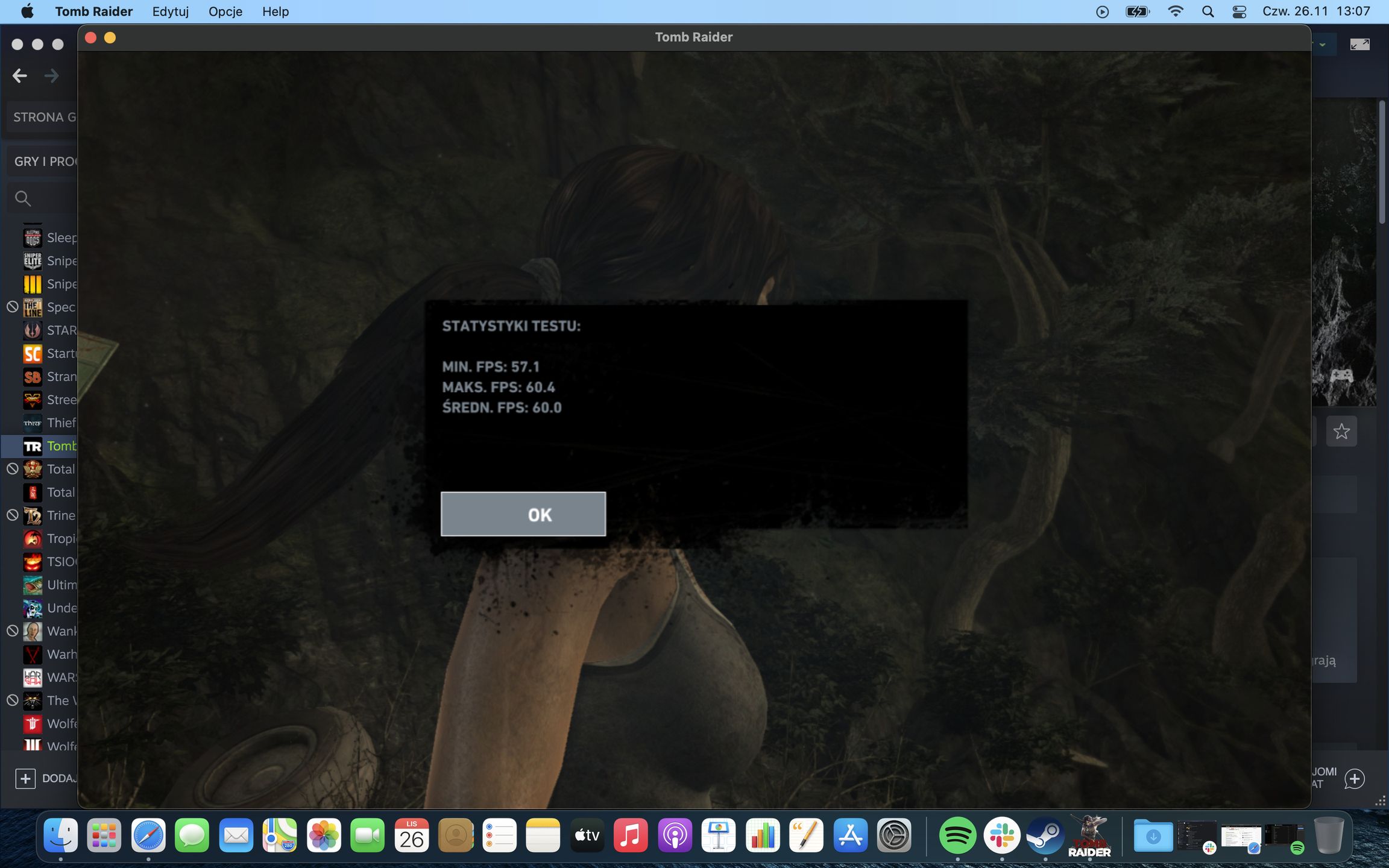Switch to Steam from the Dock
1389x868 pixels.
click(x=1045, y=835)
